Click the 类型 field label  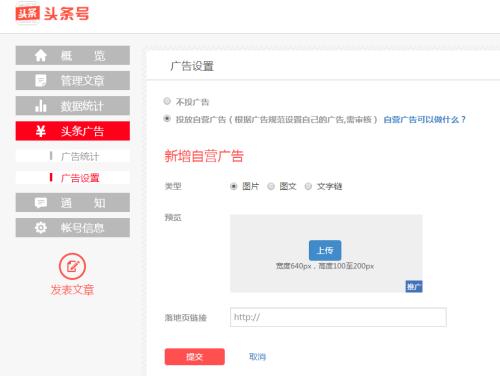[x=173, y=186]
